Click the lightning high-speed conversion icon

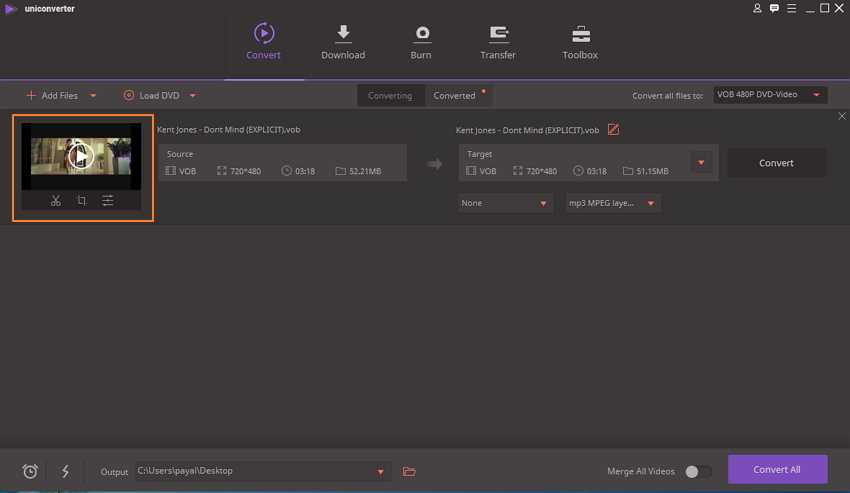(65, 471)
